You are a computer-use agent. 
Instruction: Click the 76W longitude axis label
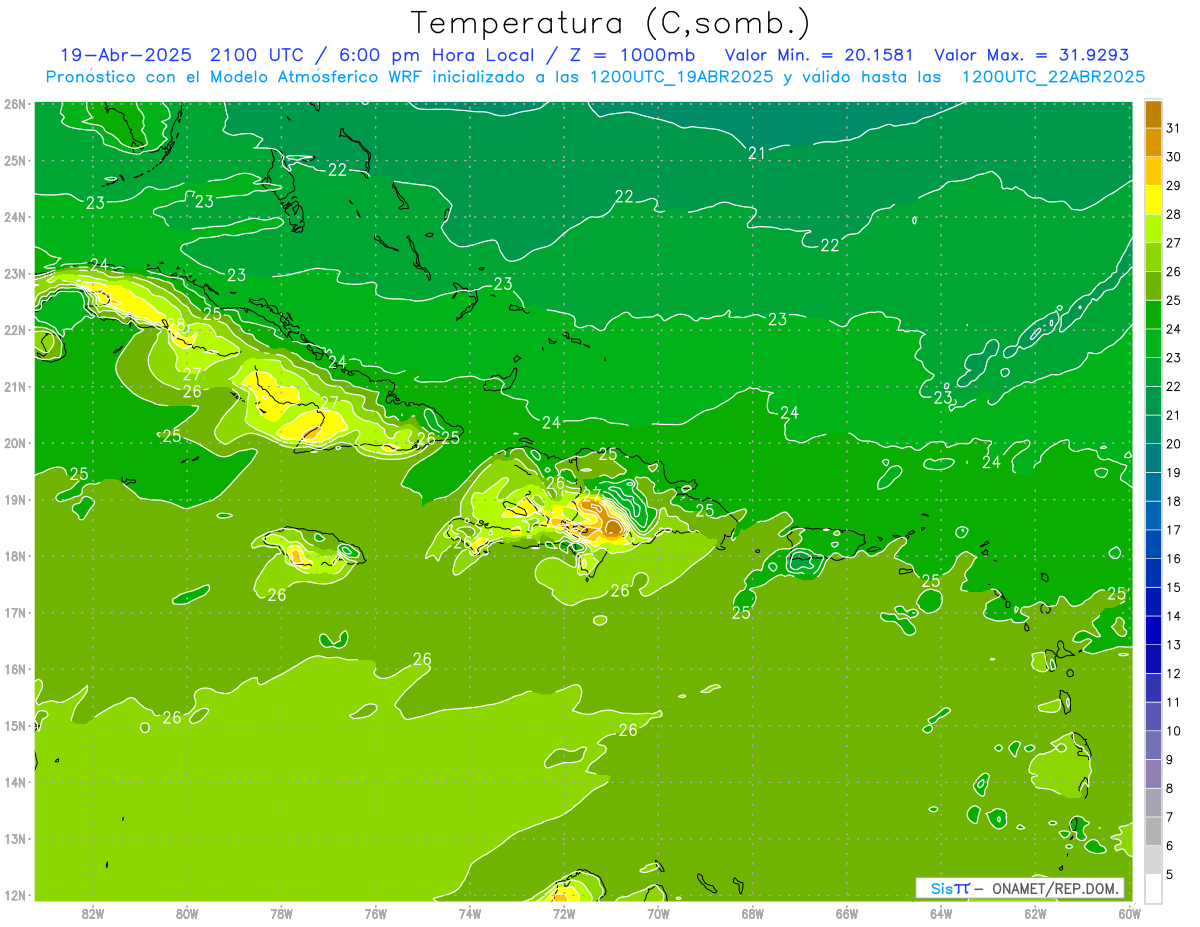pyautogui.click(x=375, y=913)
